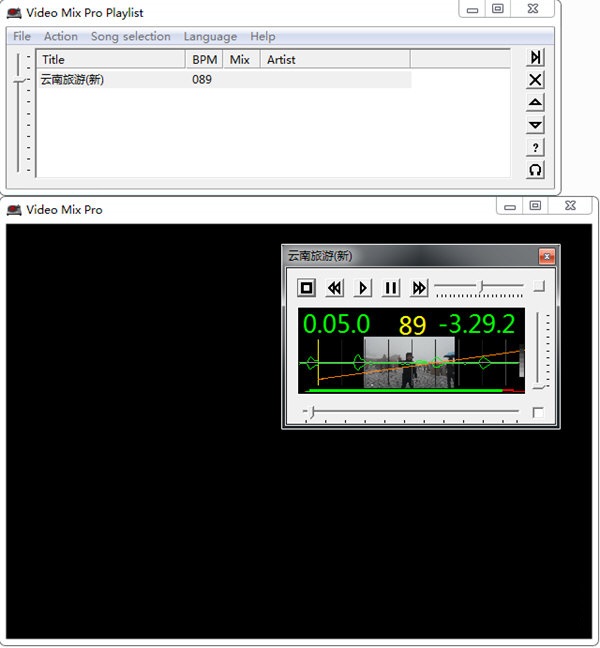Maximize the Video Mix Pro Playlist window
Image resolution: width=600 pixels, height=648 pixels.
498,9
